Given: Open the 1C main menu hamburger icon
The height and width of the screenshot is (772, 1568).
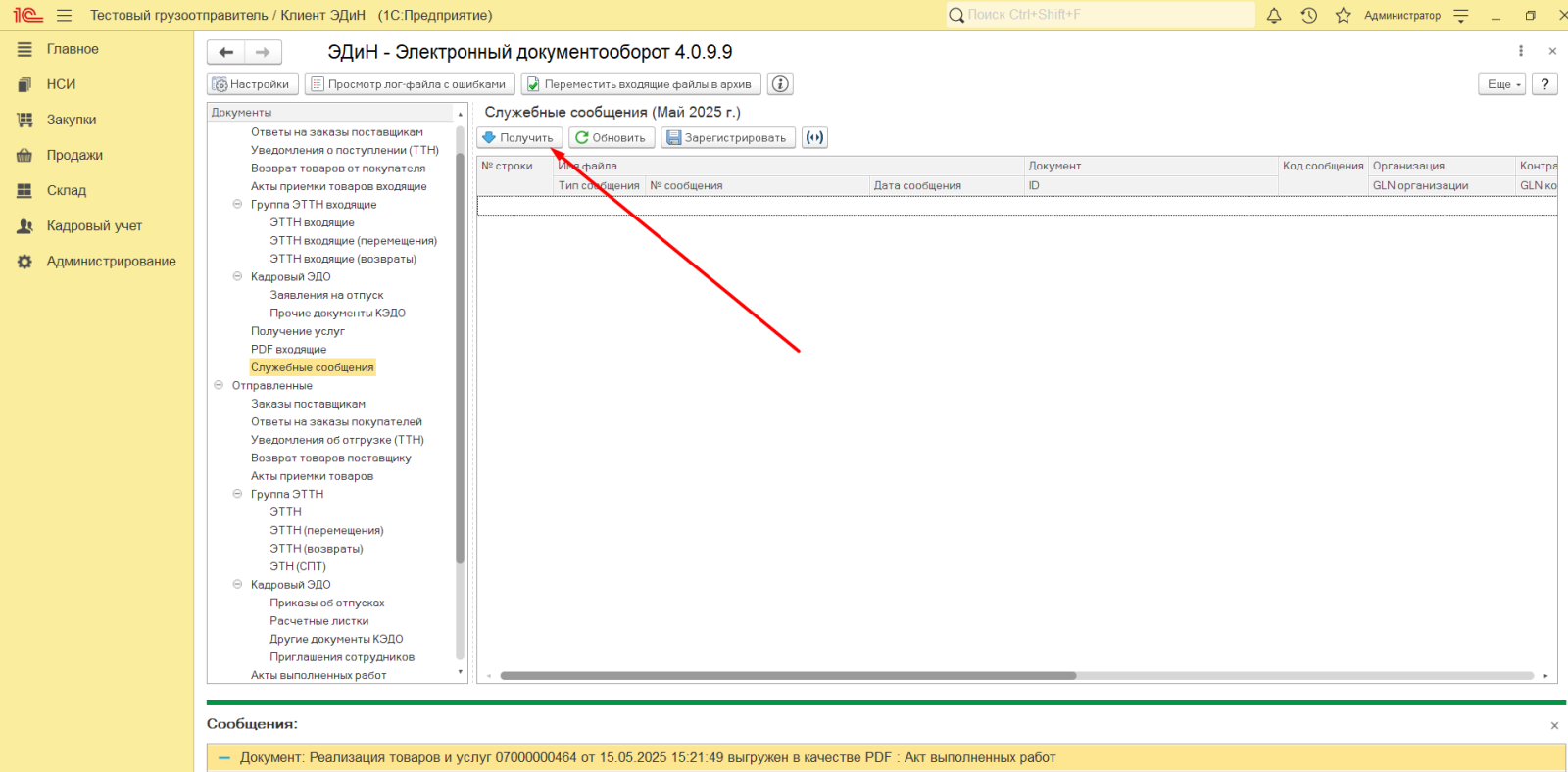Looking at the screenshot, I should click(65, 16).
